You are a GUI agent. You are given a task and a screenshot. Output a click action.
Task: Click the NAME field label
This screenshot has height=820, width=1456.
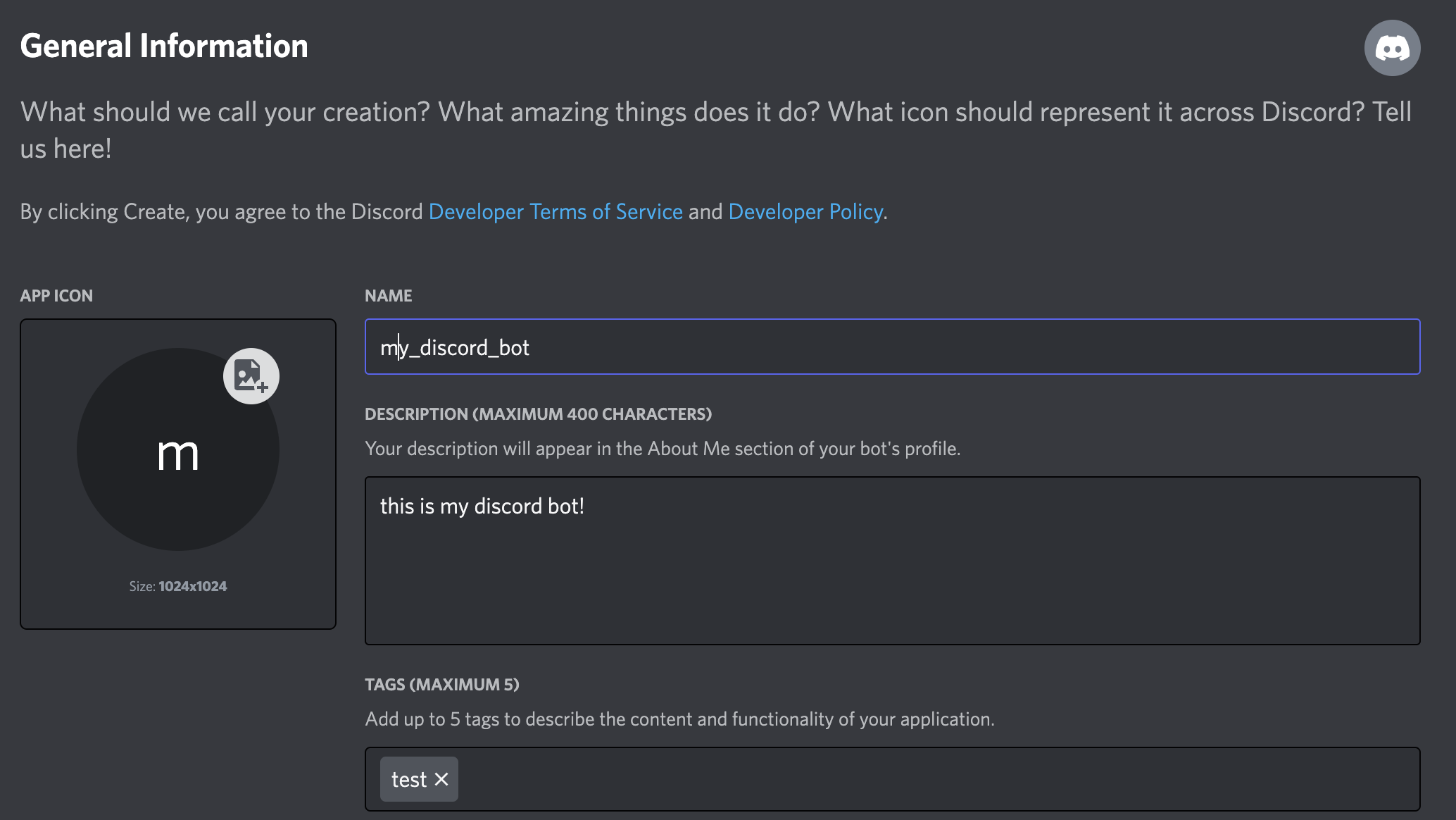(x=388, y=296)
